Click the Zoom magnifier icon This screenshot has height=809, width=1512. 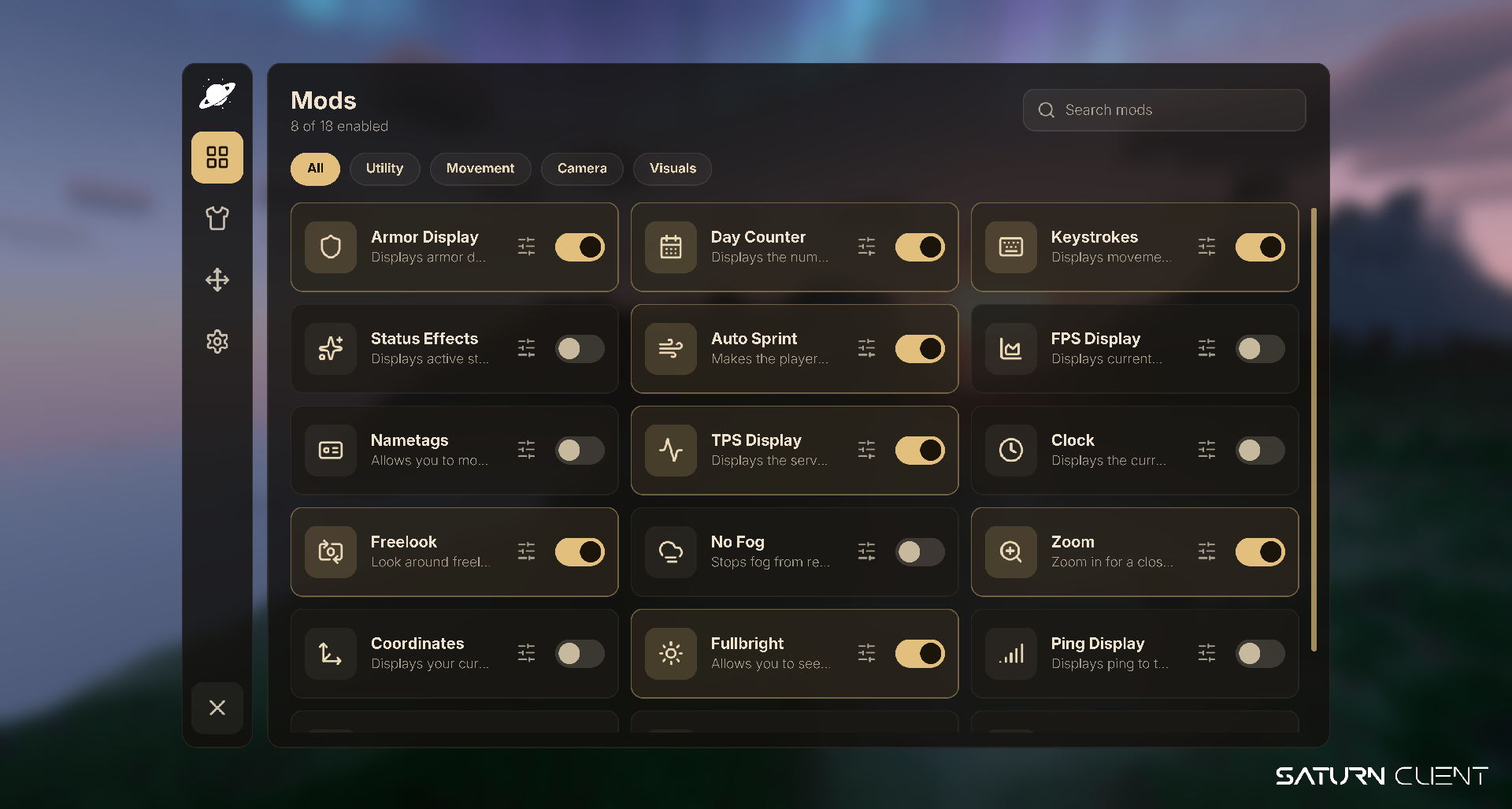pos(1011,552)
